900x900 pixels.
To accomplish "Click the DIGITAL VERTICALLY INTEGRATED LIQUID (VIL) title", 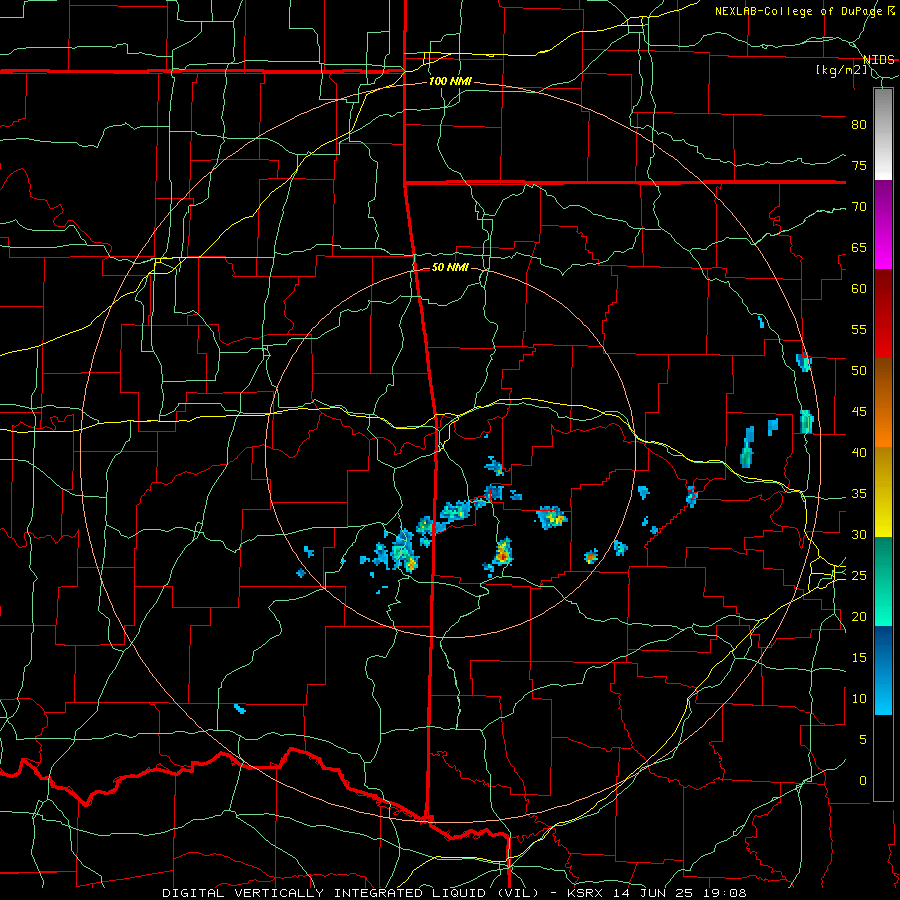I will point(350,893).
